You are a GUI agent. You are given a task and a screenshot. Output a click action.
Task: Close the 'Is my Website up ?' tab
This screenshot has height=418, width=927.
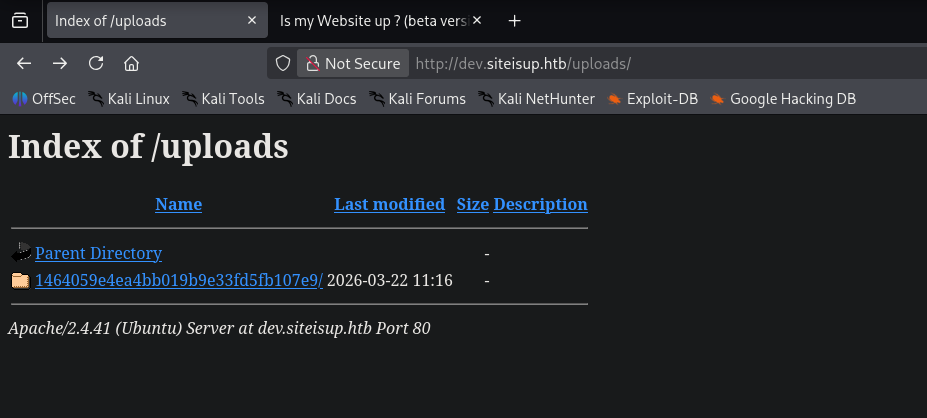(478, 21)
